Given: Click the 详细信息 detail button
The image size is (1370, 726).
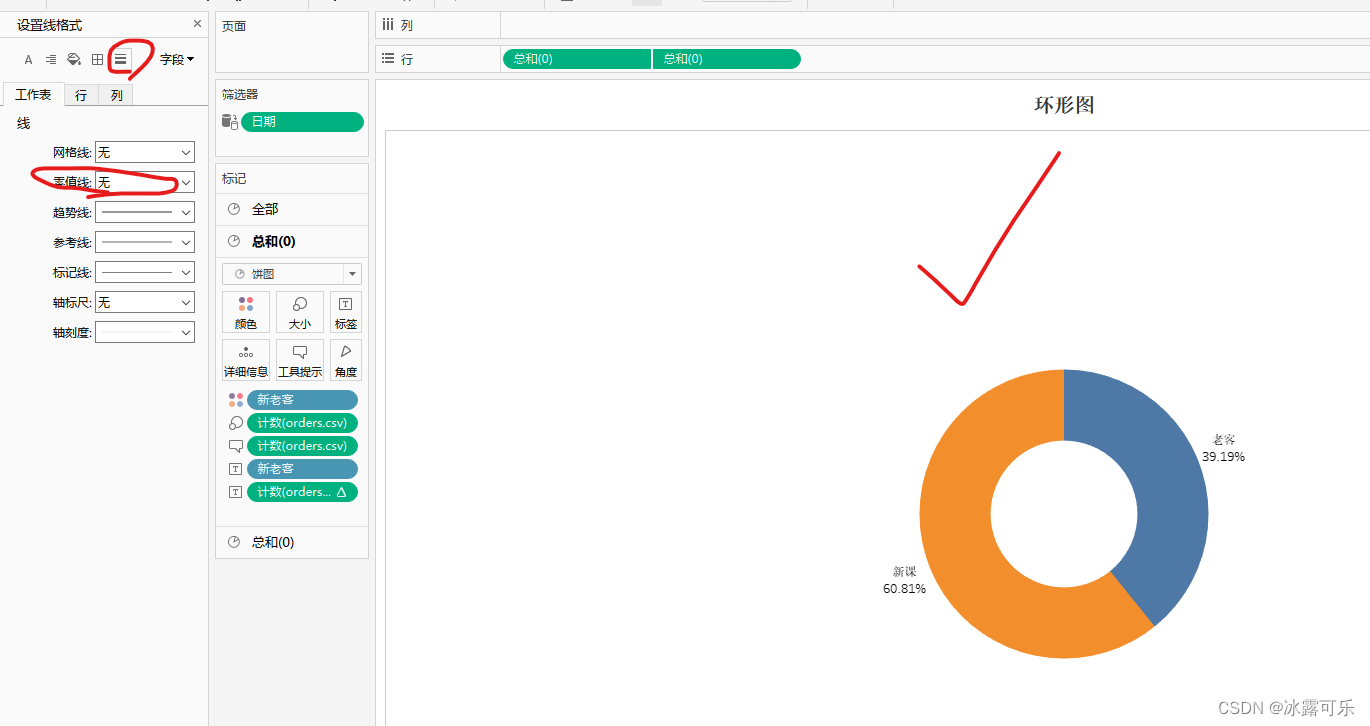Looking at the screenshot, I should tap(246, 360).
